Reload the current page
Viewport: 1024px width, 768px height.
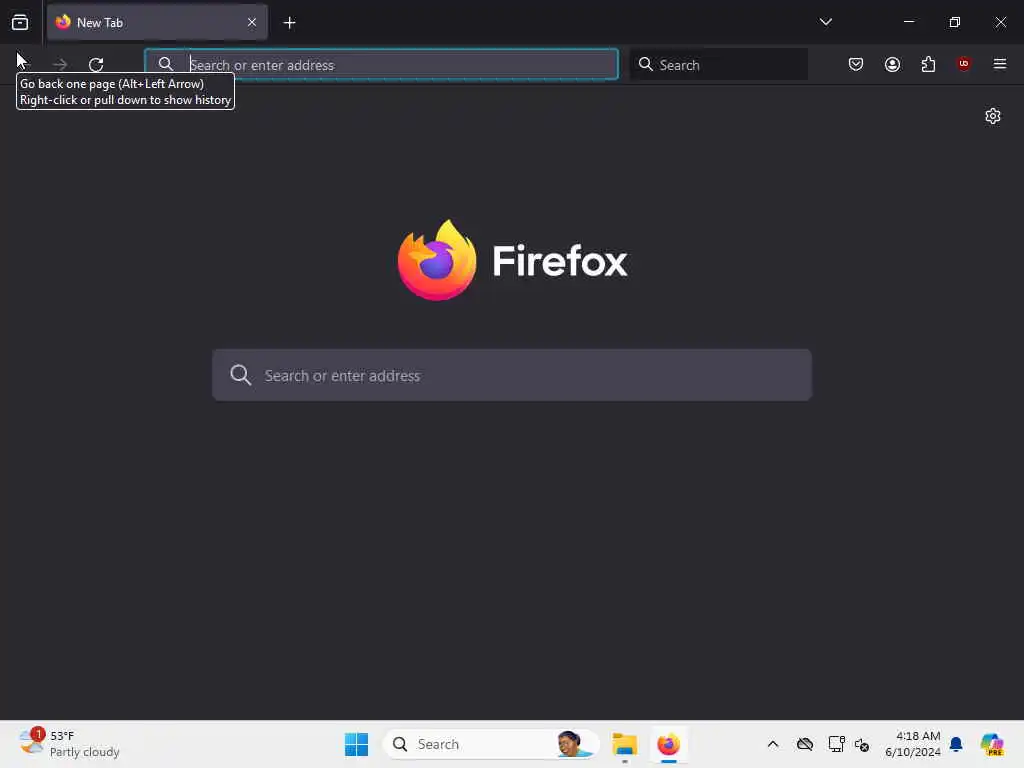click(x=96, y=64)
